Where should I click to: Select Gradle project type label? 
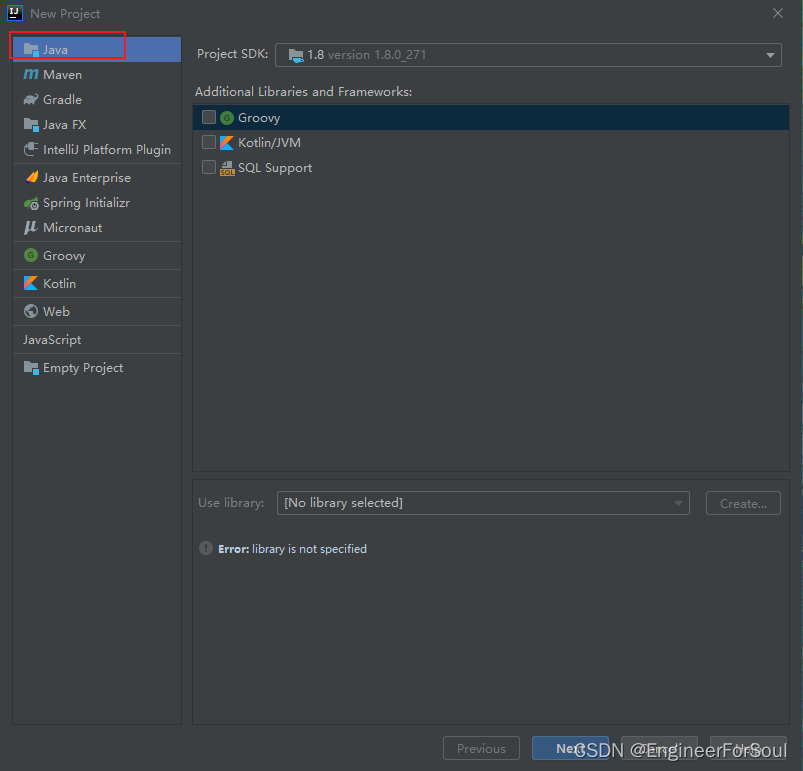[x=62, y=99]
